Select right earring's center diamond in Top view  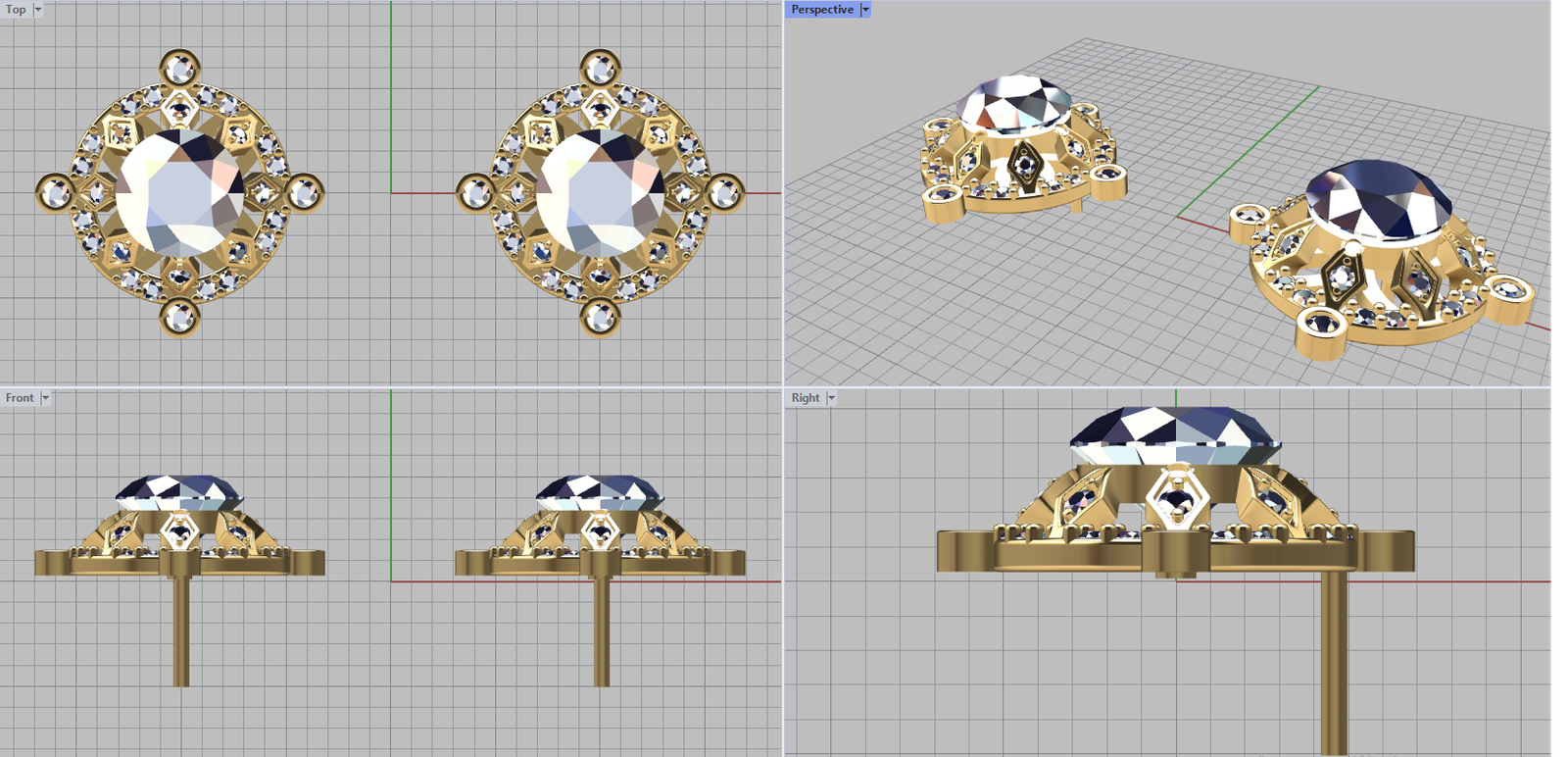(600, 193)
